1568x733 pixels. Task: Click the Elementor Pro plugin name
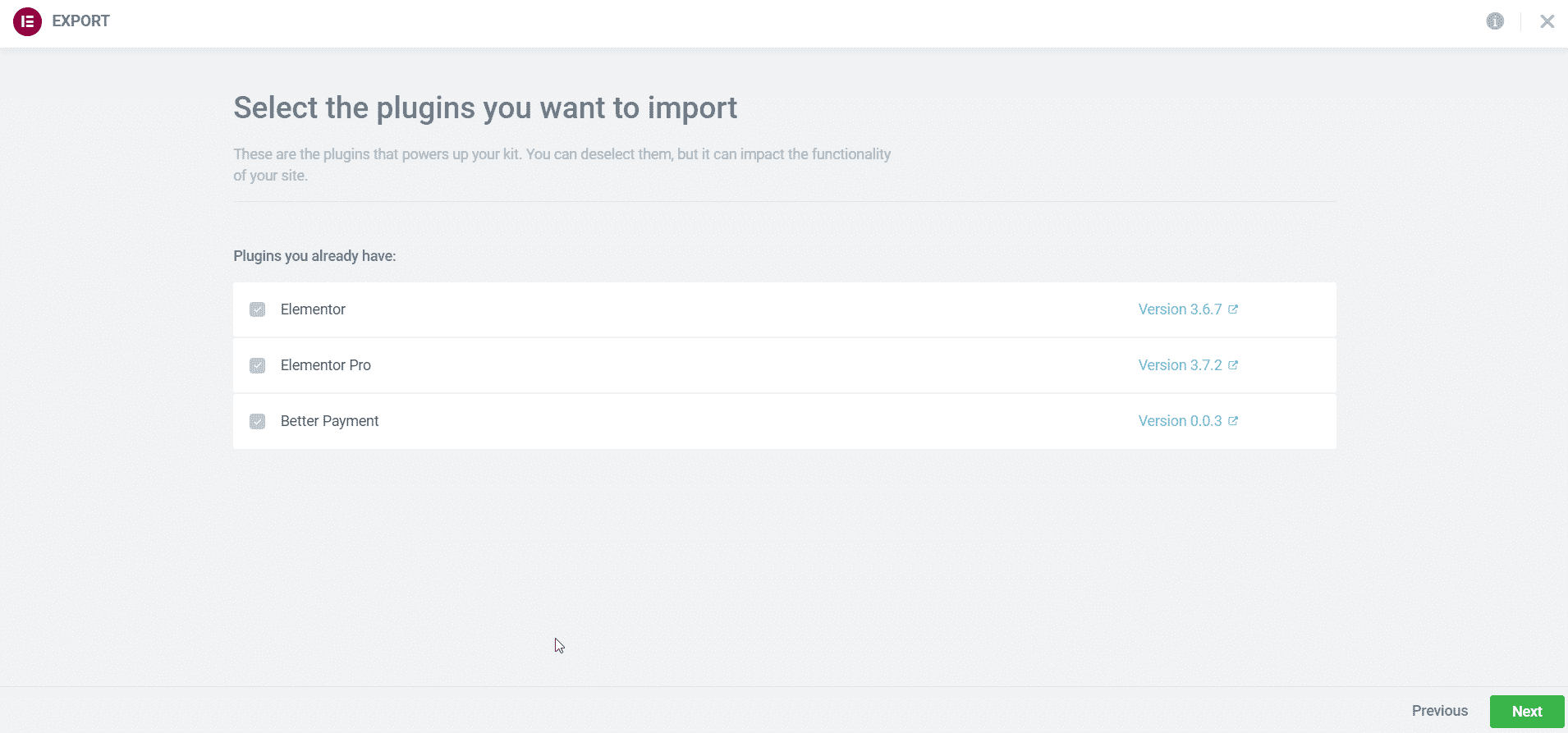click(x=326, y=365)
